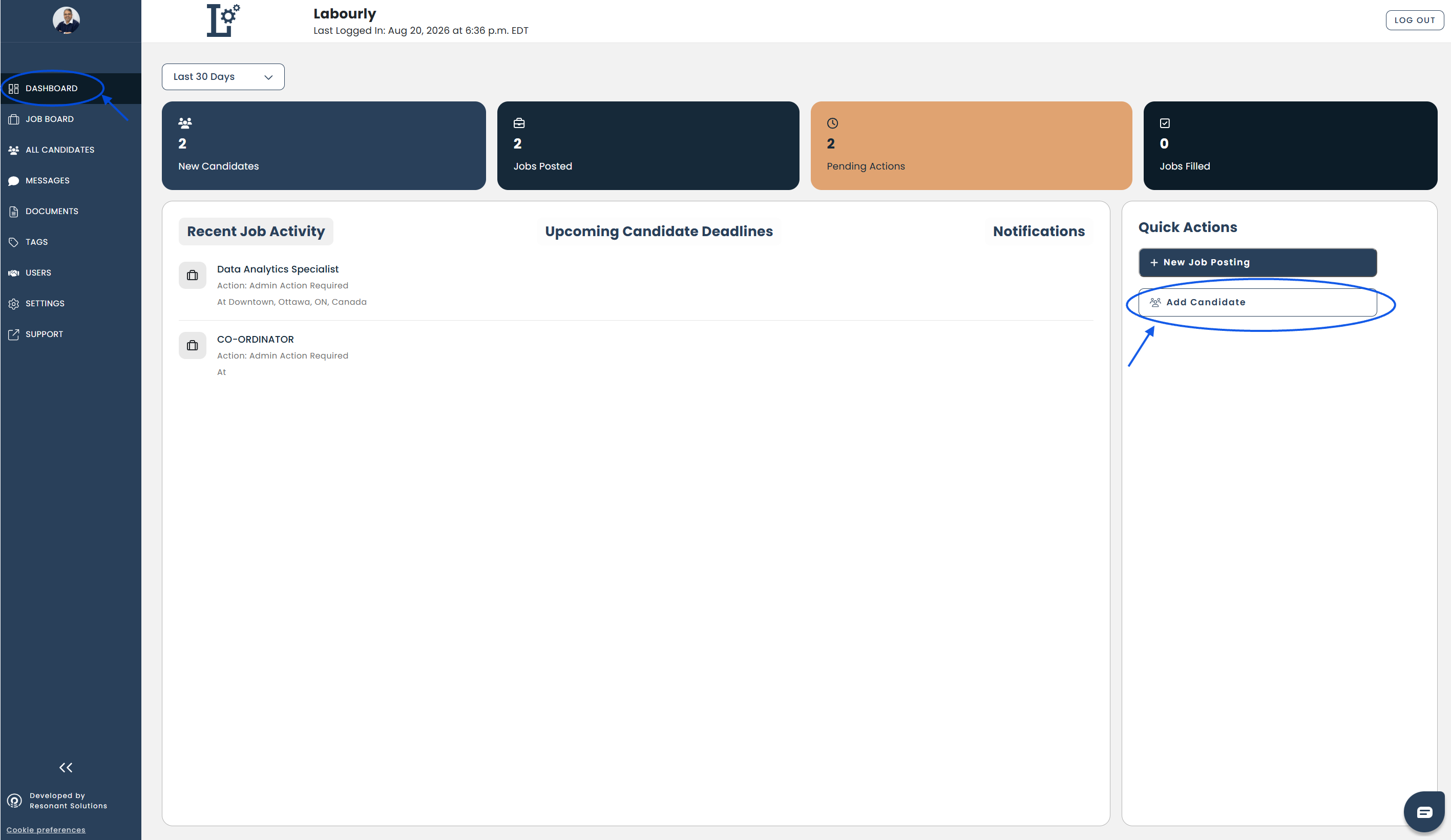
Task: Click the people icon on Add Candidate
Action: pyautogui.click(x=1155, y=302)
